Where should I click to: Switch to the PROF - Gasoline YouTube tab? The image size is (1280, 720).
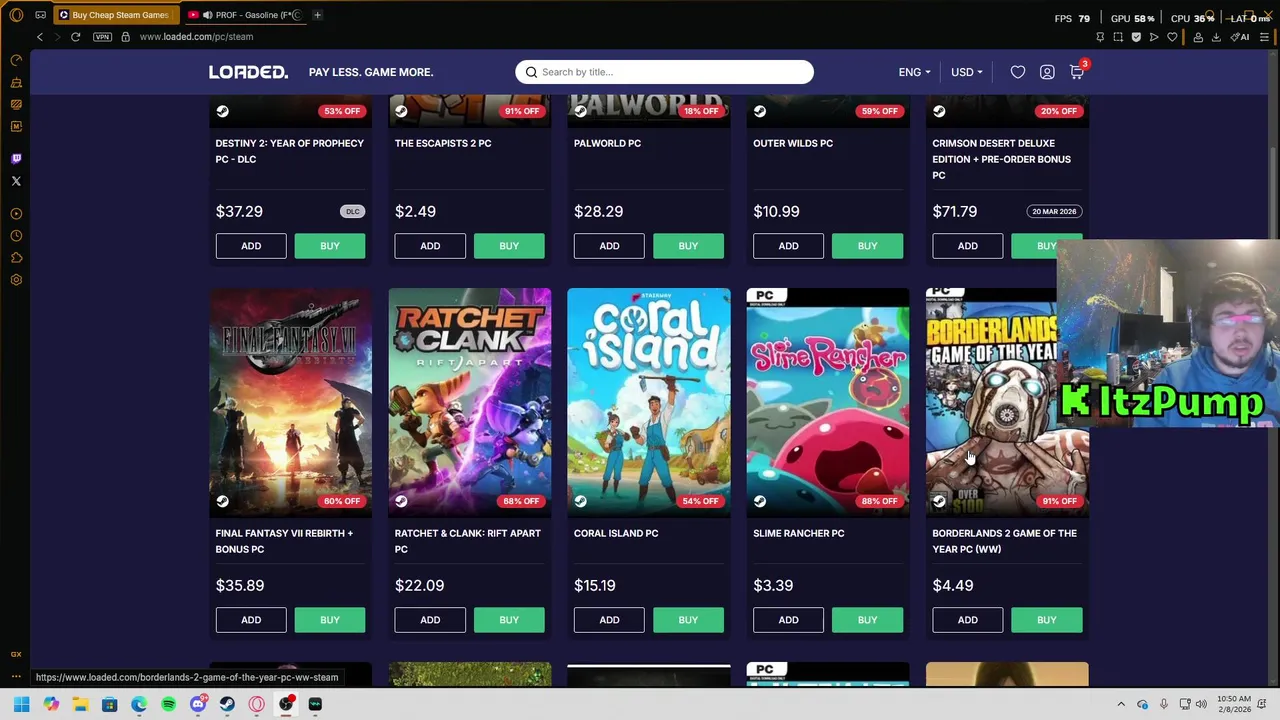pos(247,15)
